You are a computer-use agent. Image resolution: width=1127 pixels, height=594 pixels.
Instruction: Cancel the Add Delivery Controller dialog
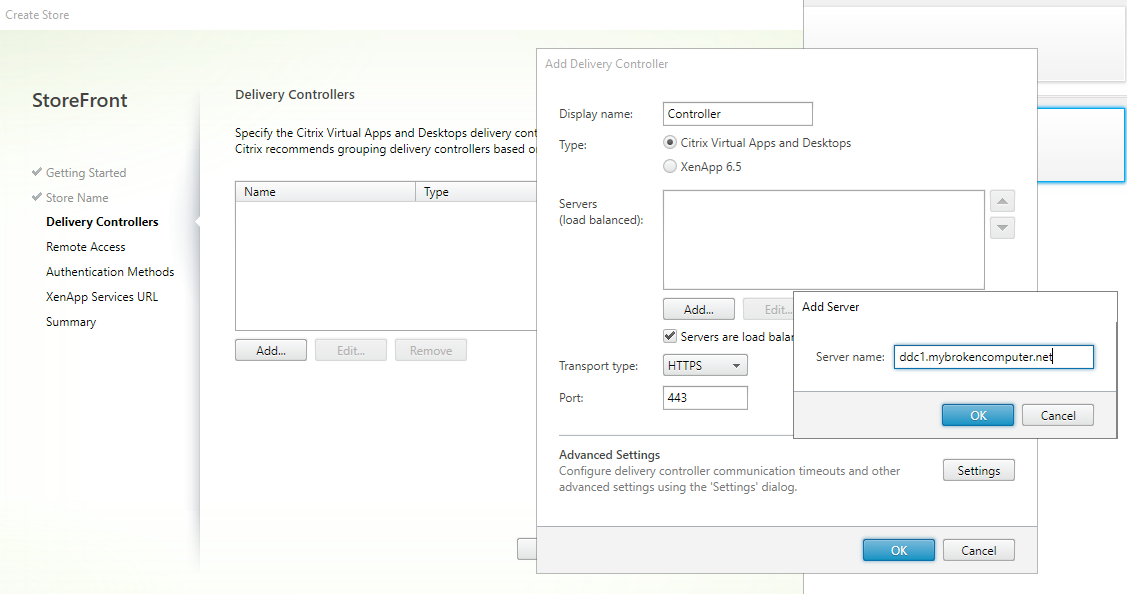pos(978,550)
